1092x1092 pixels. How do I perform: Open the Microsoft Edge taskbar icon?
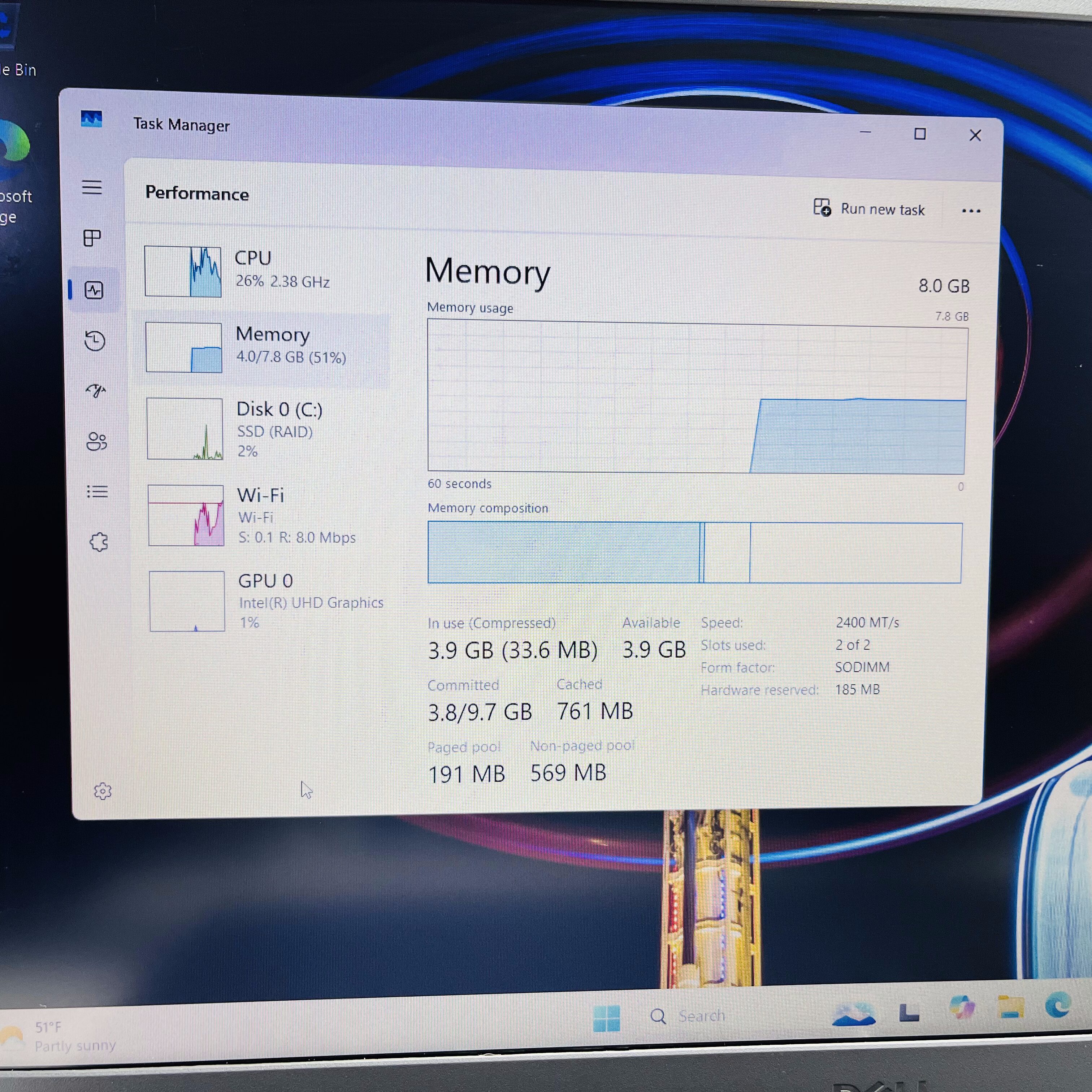1058,1006
